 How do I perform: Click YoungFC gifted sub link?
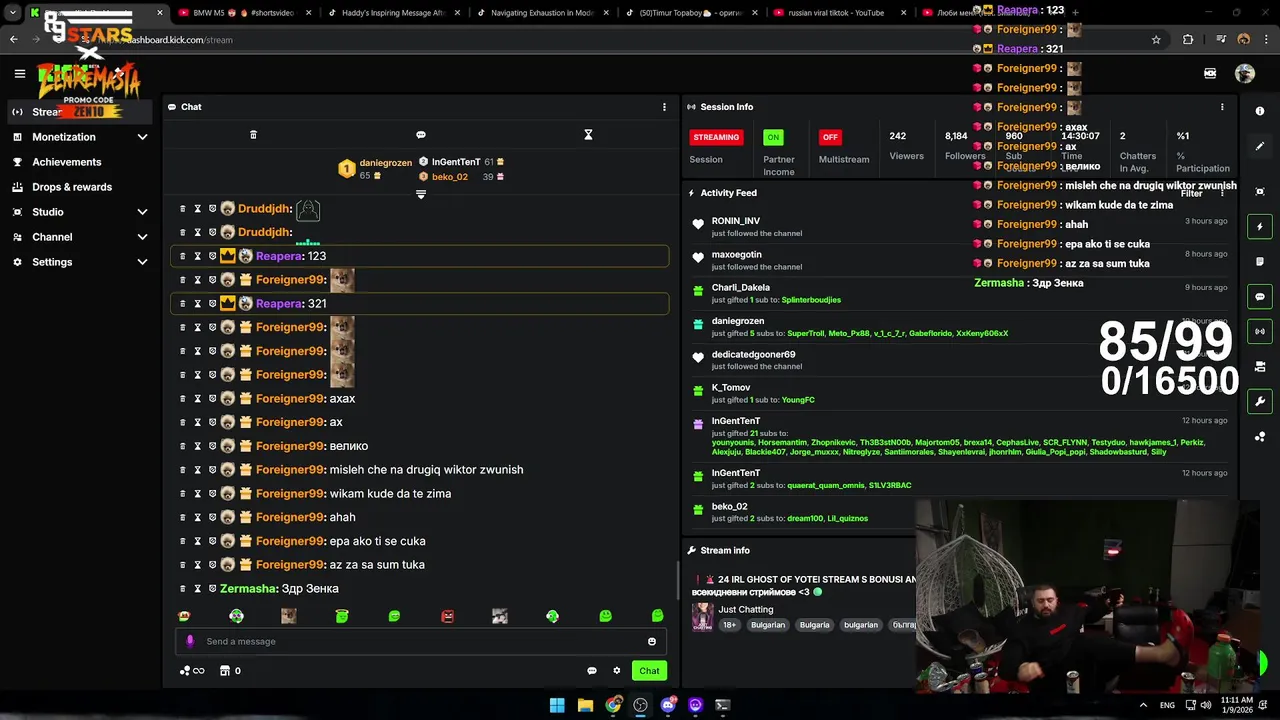click(x=798, y=400)
